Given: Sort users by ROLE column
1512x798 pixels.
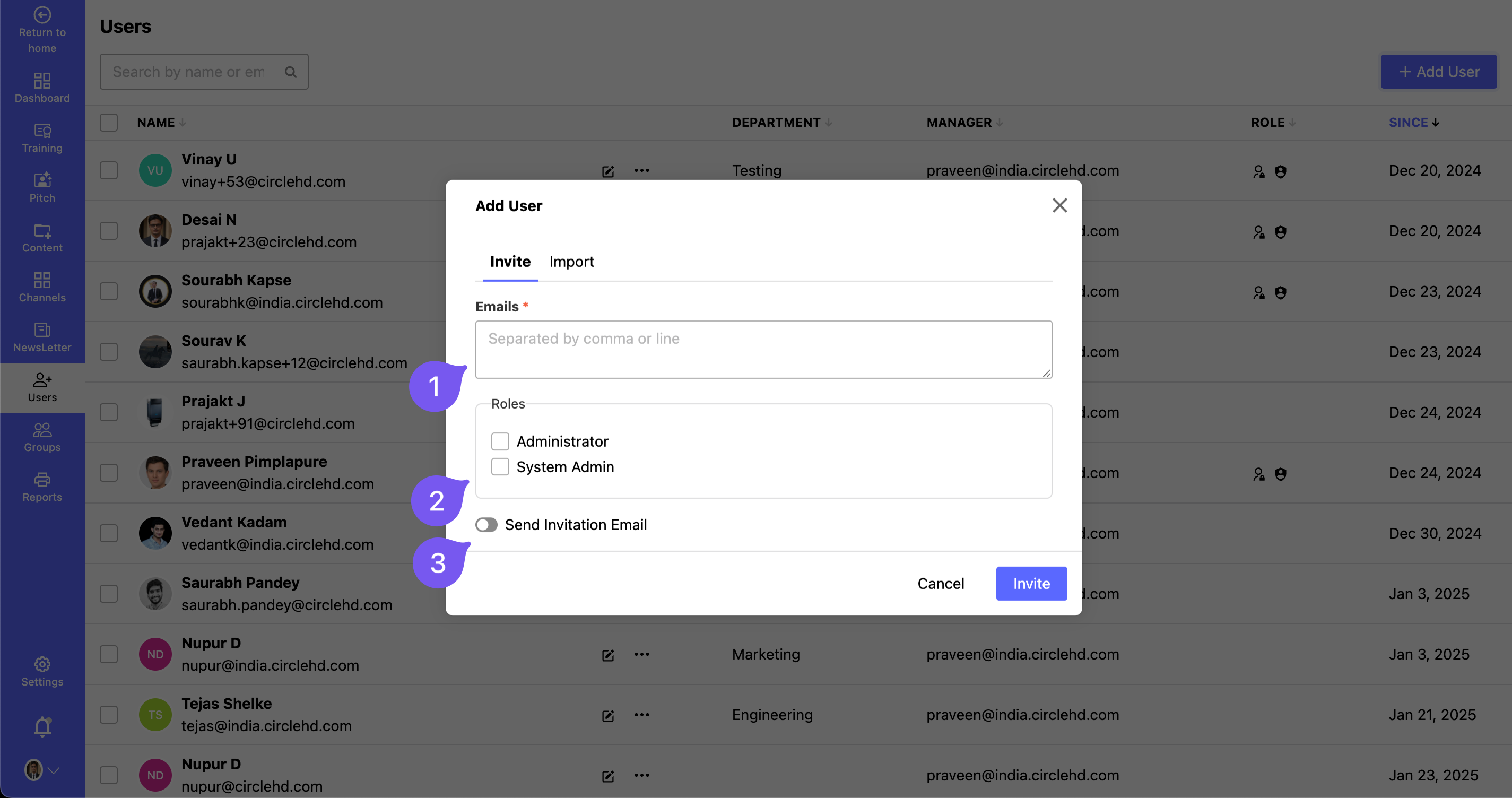Looking at the screenshot, I should pos(1273,122).
